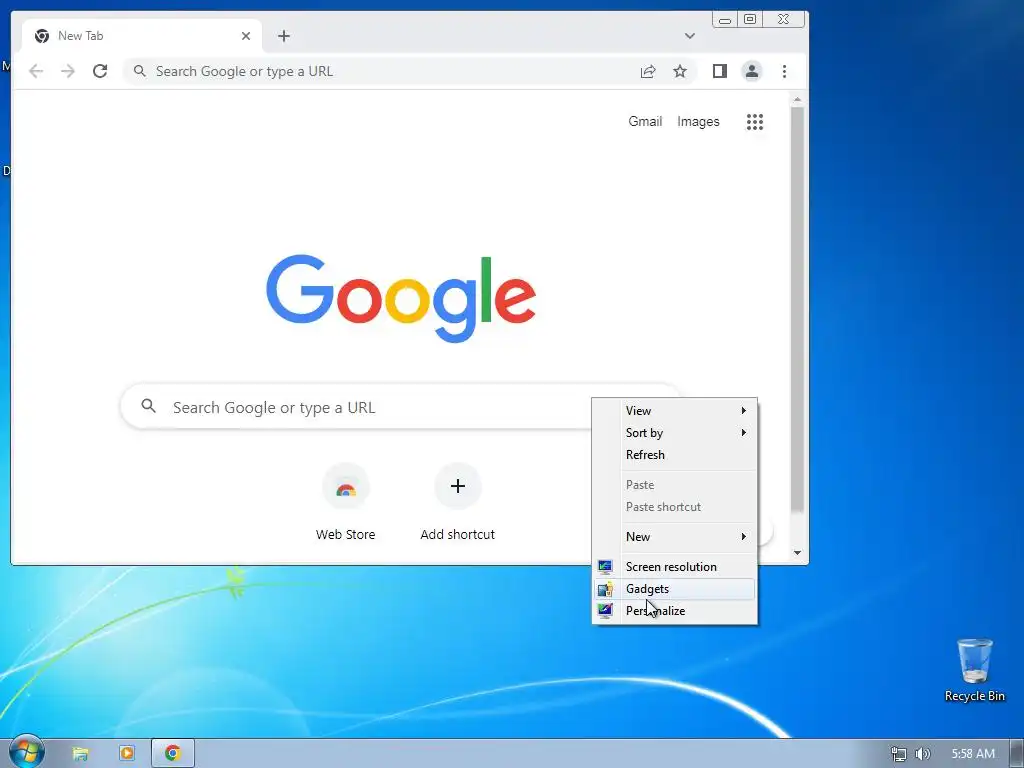Screen dimensions: 1024x768
Task: Click the Web Store label
Action: (x=345, y=534)
